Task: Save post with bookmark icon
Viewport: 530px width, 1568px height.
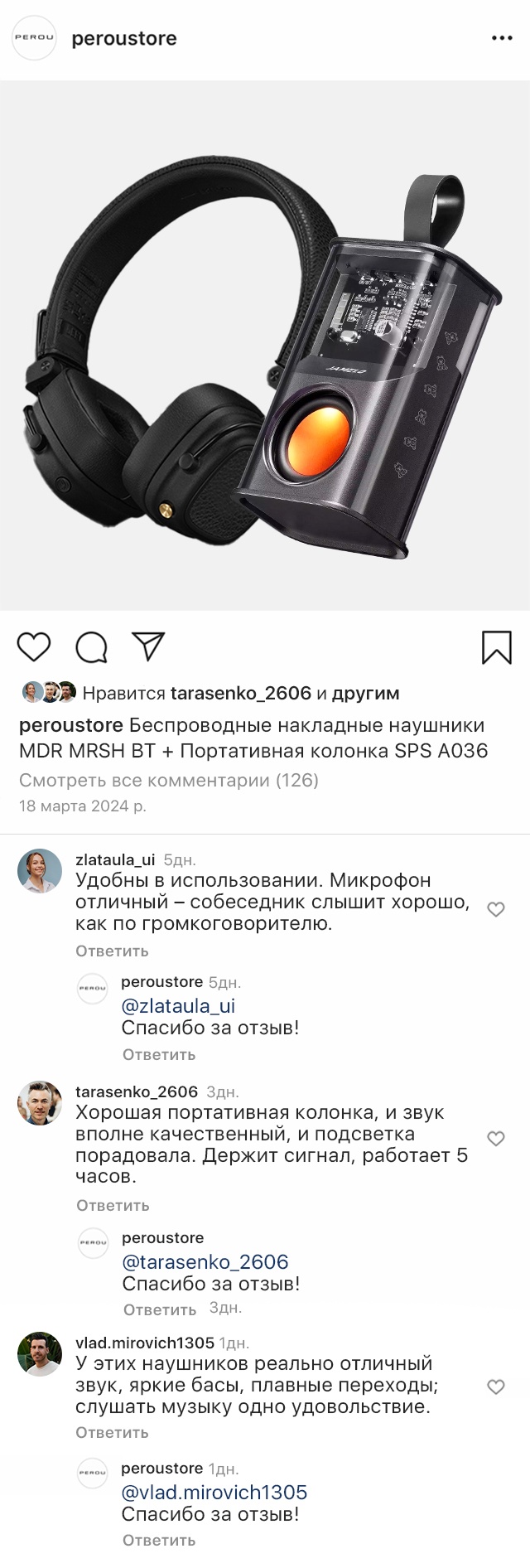Action: [497, 647]
